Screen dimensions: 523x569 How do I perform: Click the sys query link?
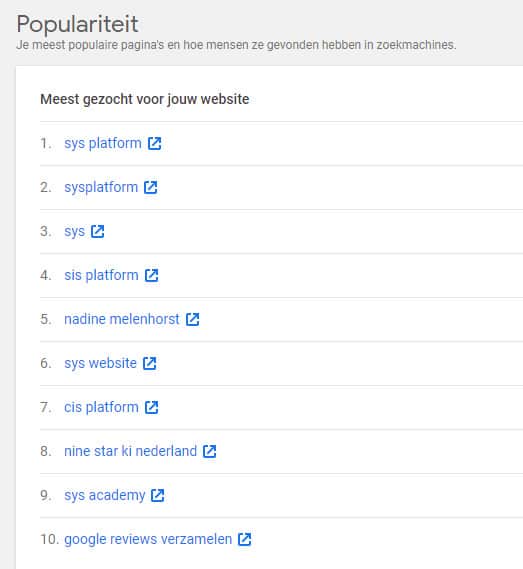point(74,232)
